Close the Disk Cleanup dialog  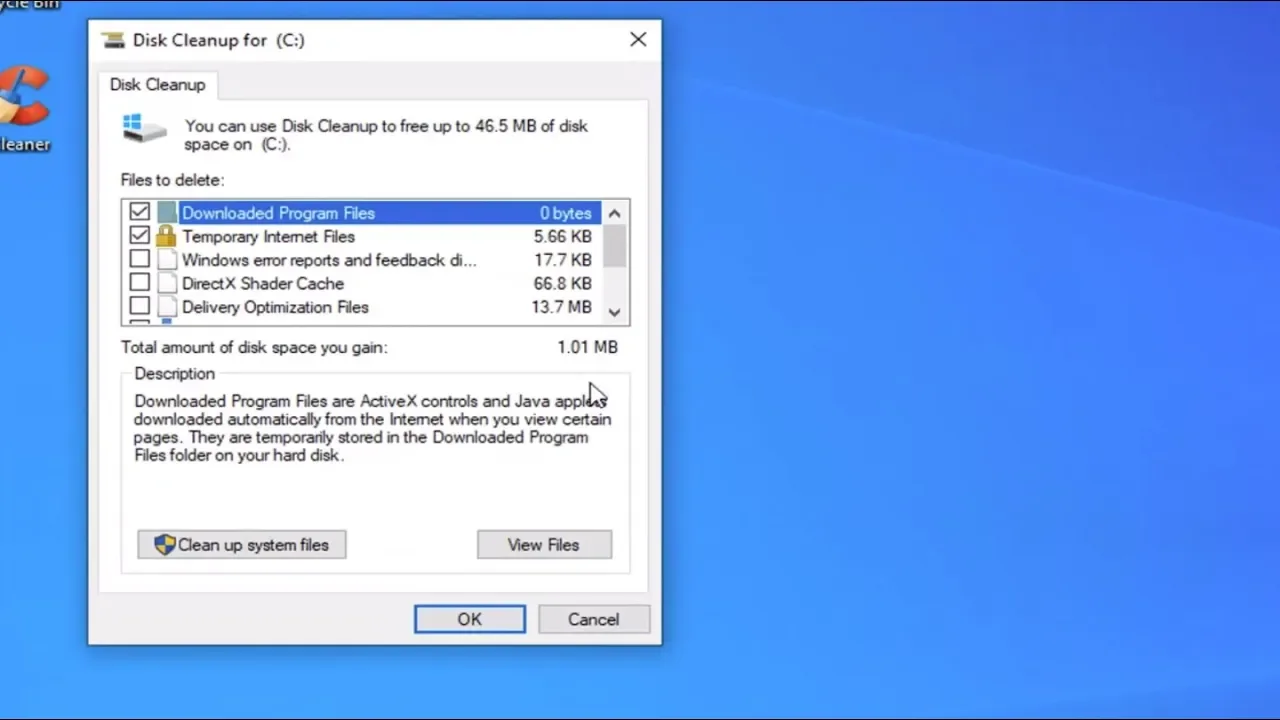tap(638, 40)
